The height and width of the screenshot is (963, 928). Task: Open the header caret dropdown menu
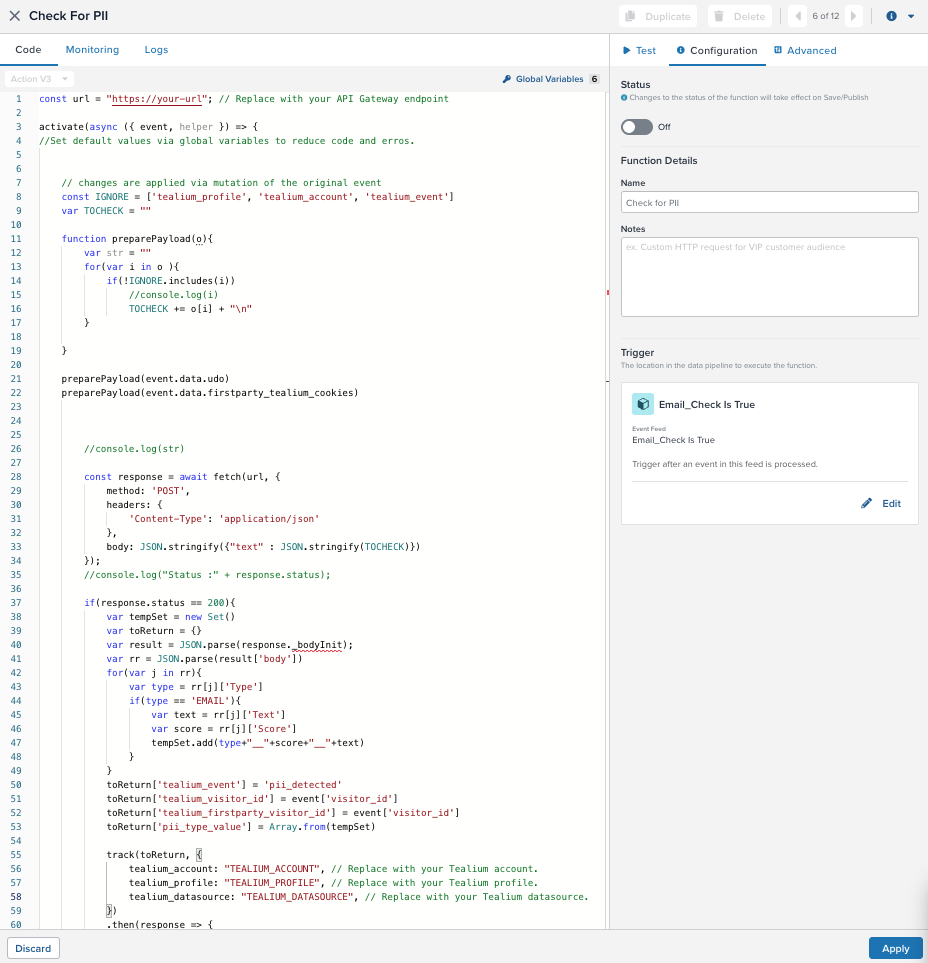pyautogui.click(x=911, y=16)
